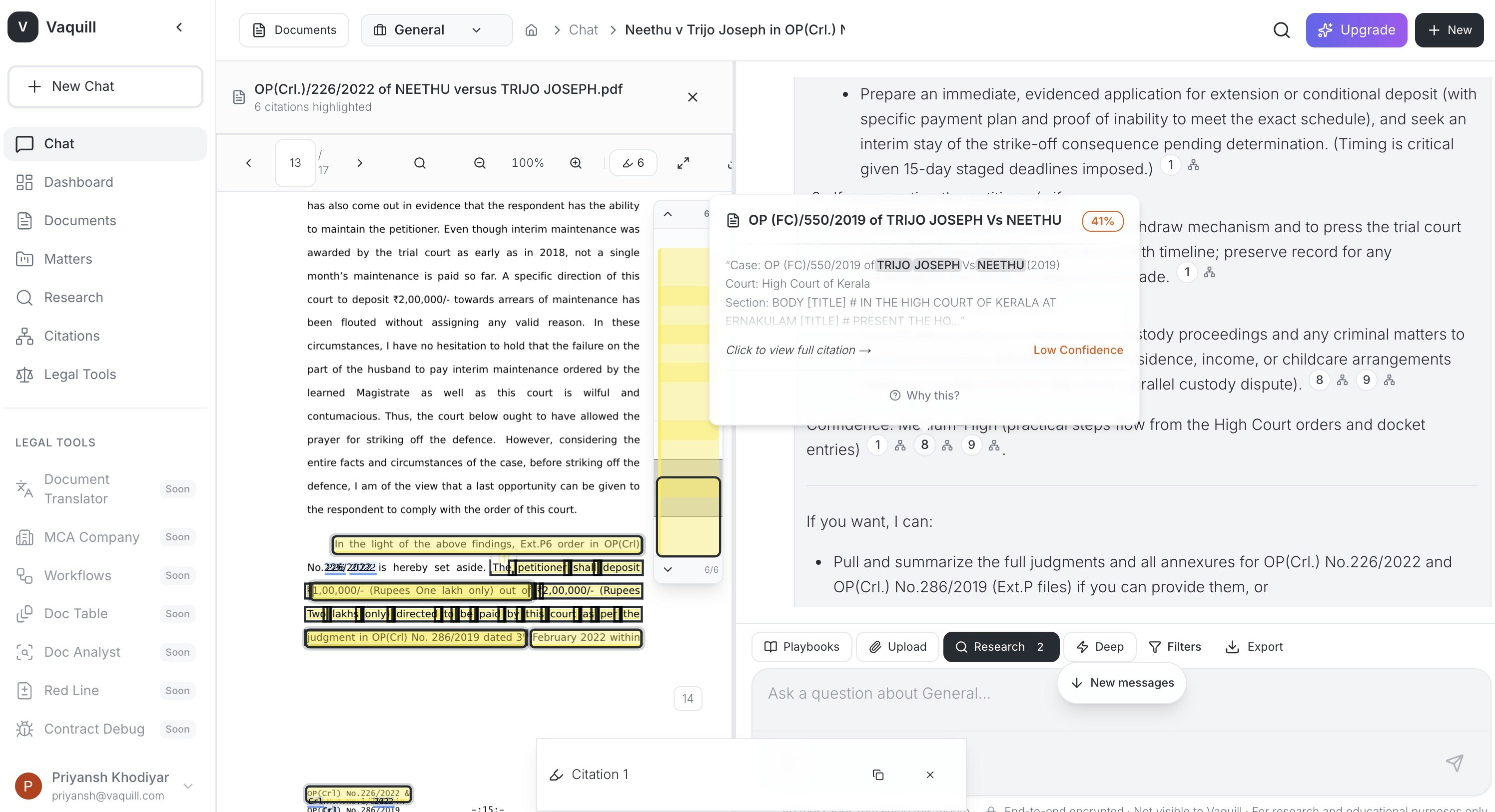Search within the PDF document
Image resolution: width=1495 pixels, height=812 pixels.
click(x=420, y=162)
